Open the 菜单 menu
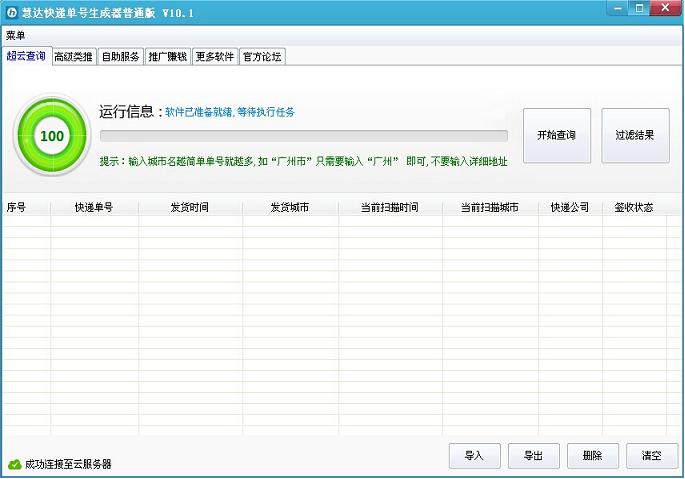 tap(16, 35)
